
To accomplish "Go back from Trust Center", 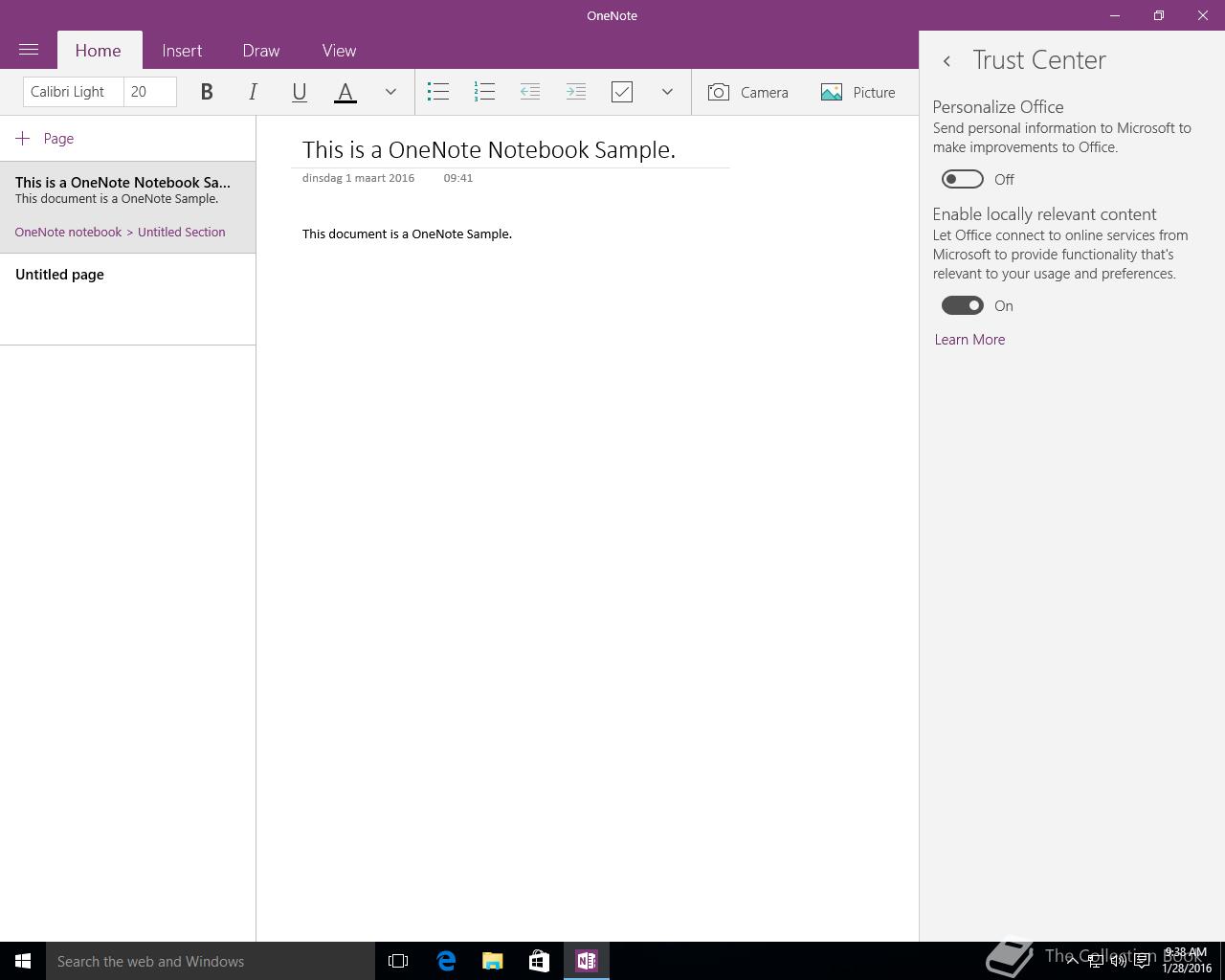I will click(947, 61).
